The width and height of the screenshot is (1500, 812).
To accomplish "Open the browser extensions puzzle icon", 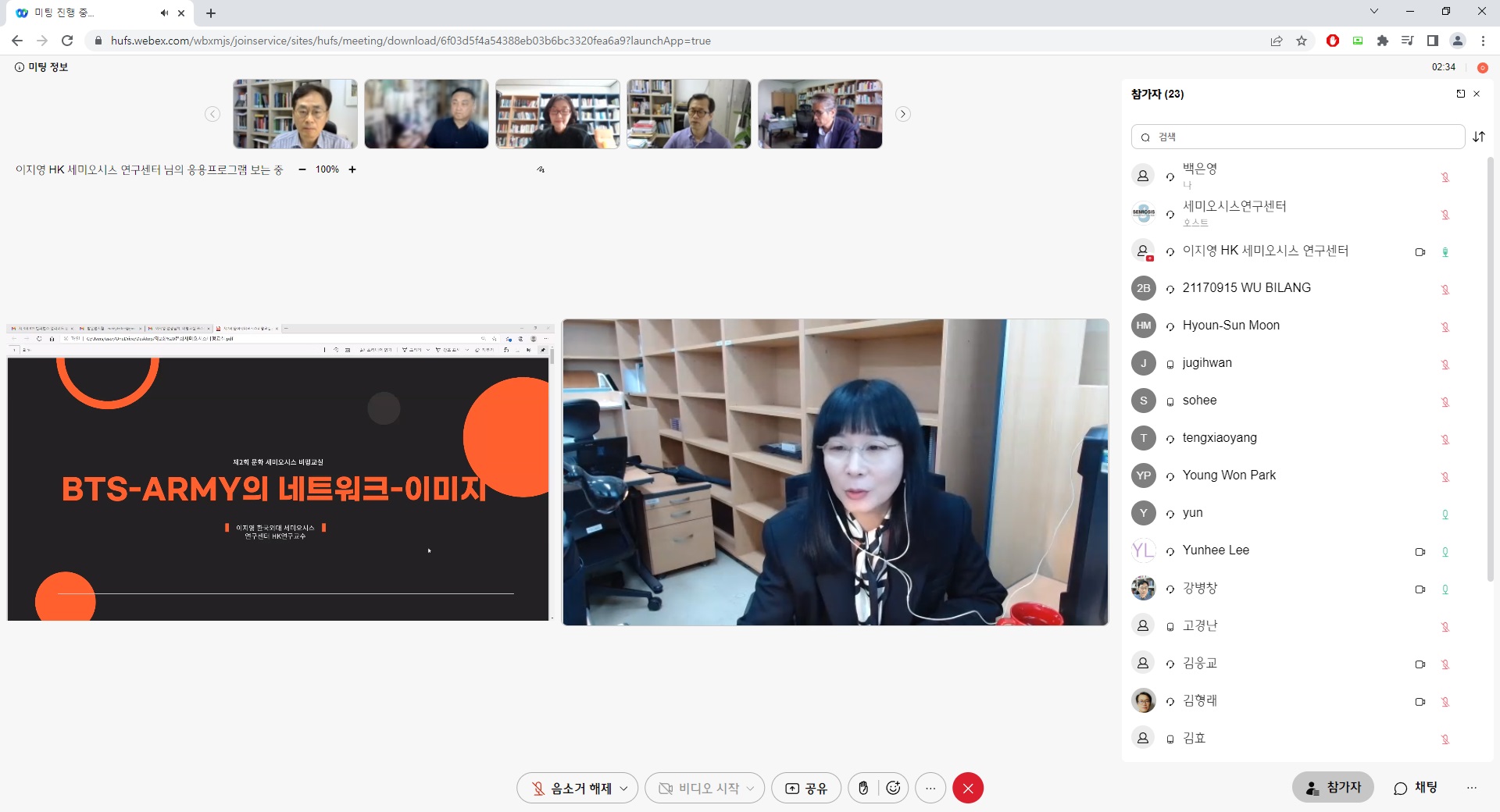I will tap(1383, 41).
